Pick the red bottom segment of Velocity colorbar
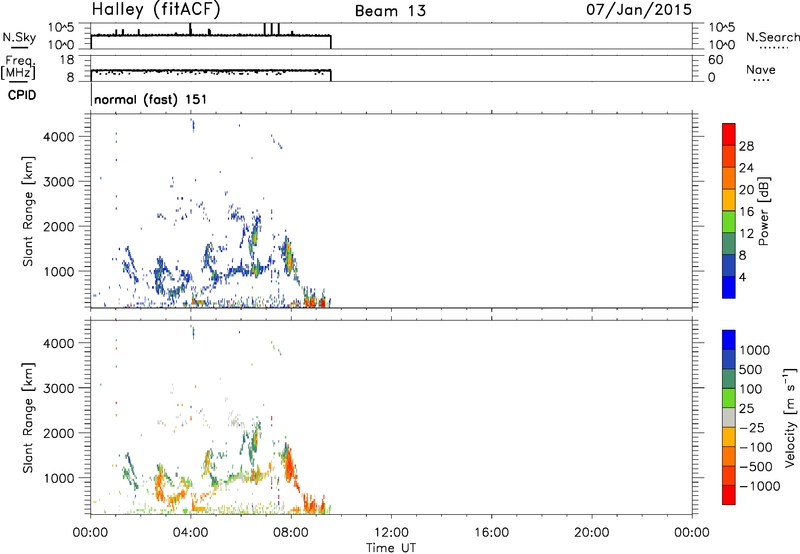The width and height of the screenshot is (800, 554). click(x=729, y=495)
